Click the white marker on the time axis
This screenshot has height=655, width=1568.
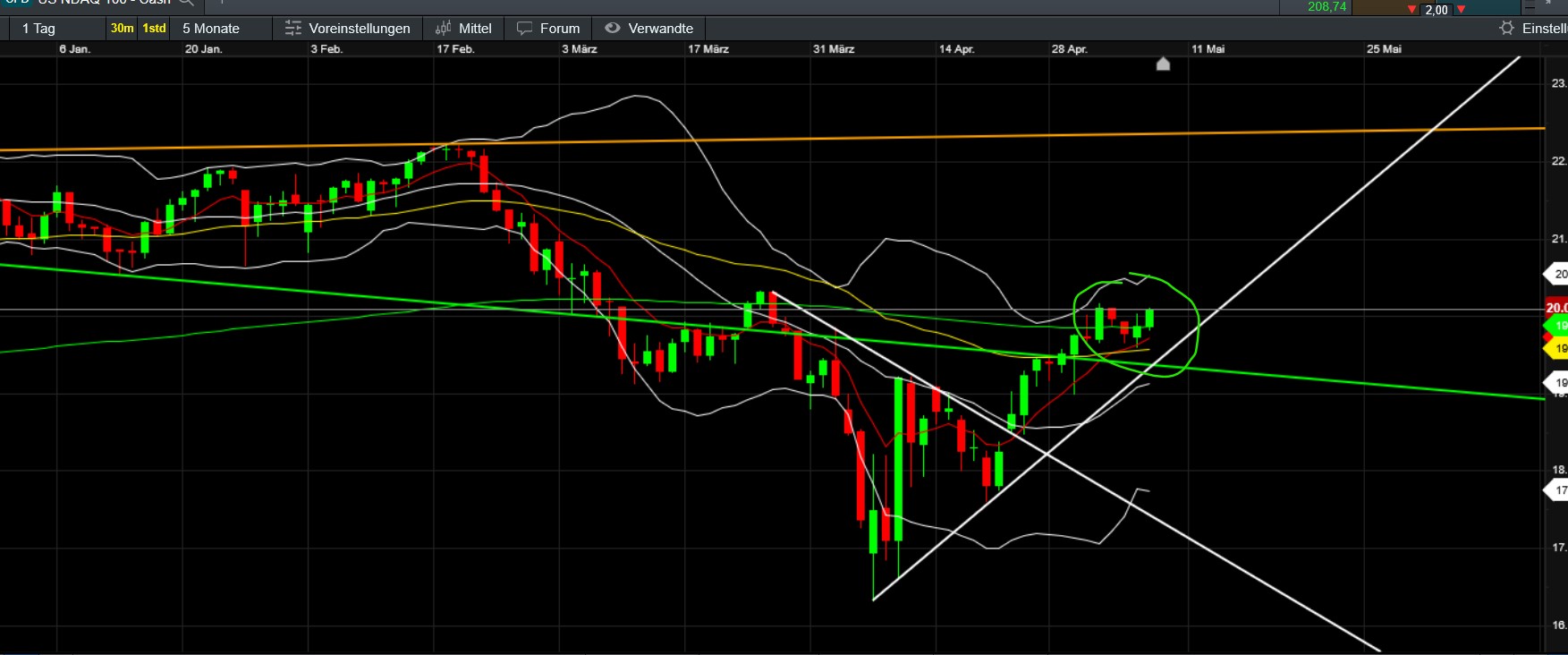tap(1163, 64)
